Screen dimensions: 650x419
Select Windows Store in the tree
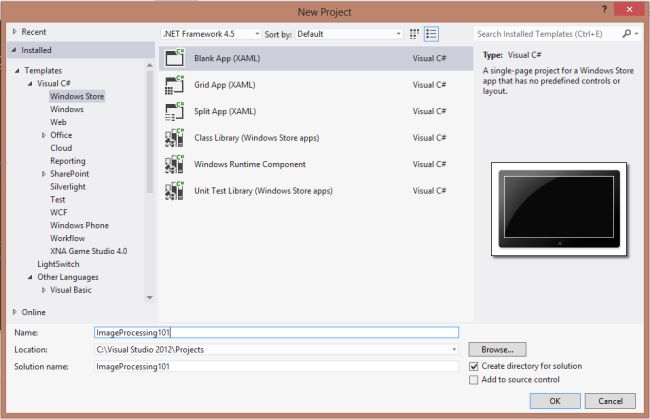pyautogui.click(x=77, y=96)
